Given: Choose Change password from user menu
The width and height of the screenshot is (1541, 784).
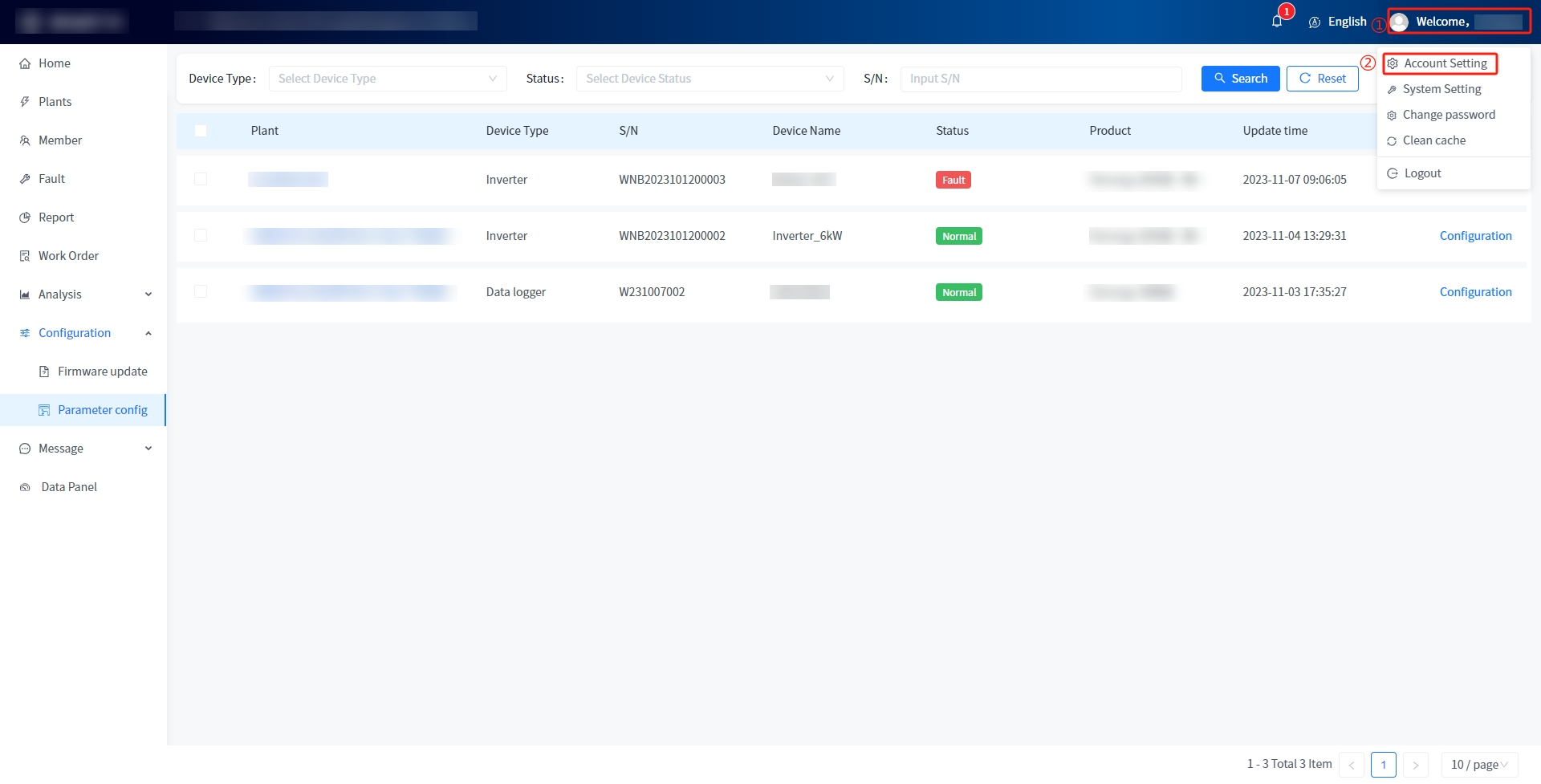Looking at the screenshot, I should 1449,115.
